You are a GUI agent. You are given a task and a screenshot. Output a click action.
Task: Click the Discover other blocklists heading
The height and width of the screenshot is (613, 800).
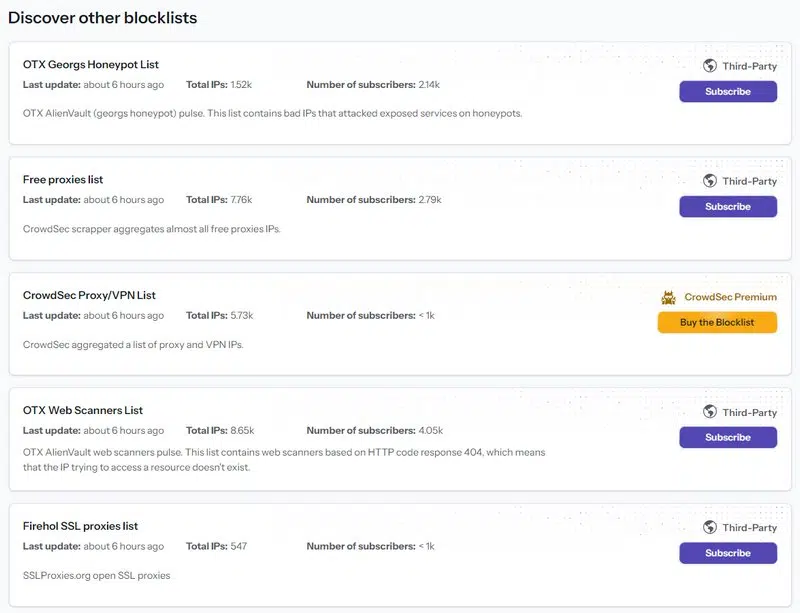pos(102,18)
